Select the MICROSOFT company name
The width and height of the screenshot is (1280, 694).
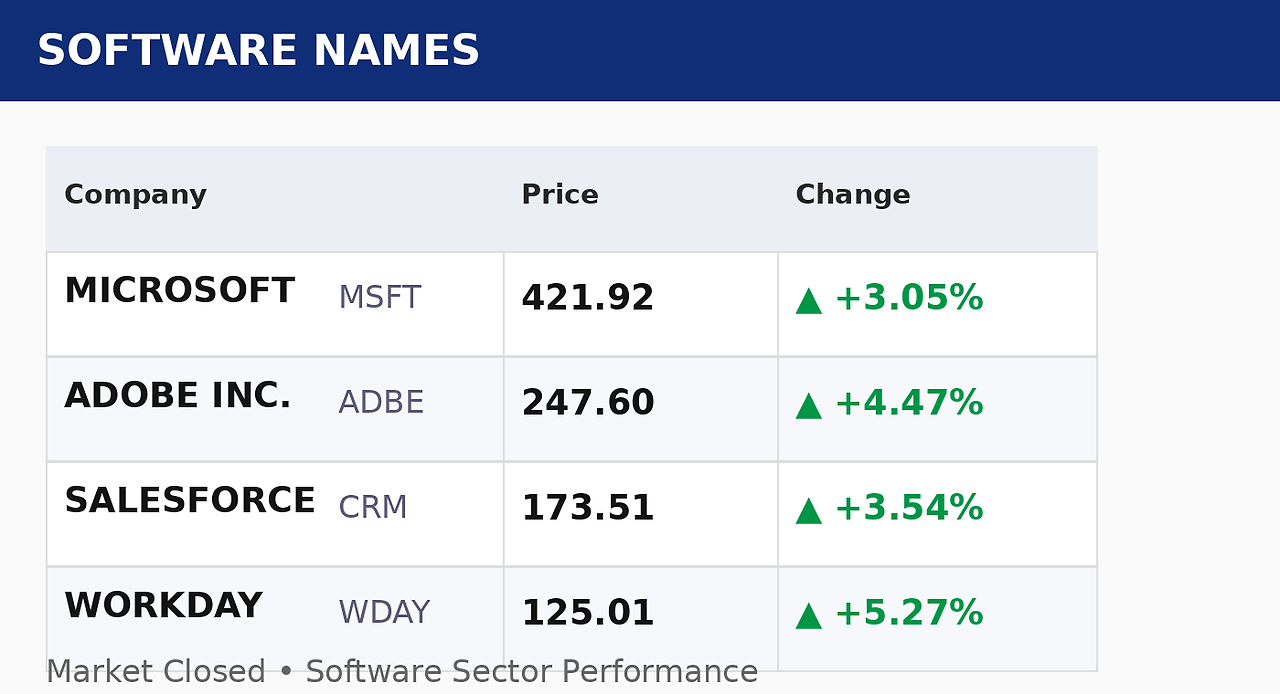pos(179,291)
